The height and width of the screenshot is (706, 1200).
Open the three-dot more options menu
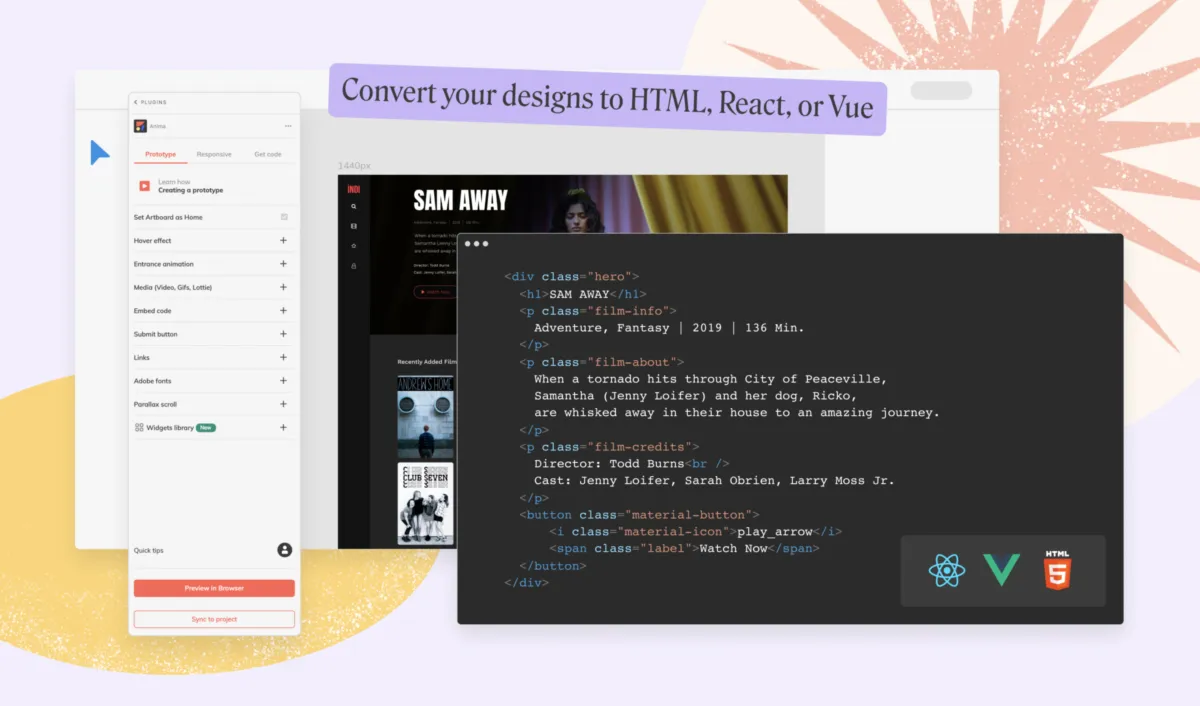288,126
